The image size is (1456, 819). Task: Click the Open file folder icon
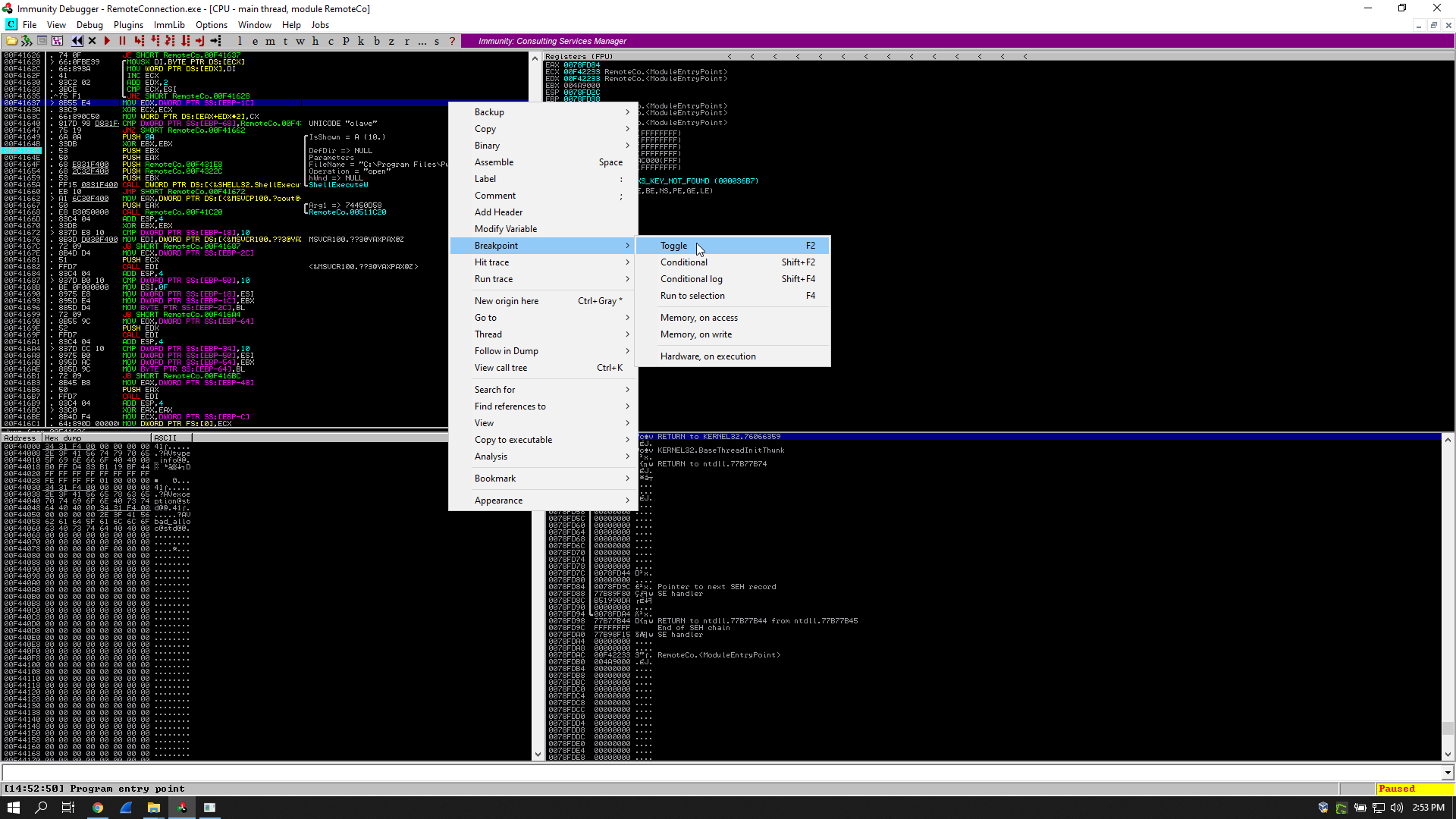(x=11, y=41)
